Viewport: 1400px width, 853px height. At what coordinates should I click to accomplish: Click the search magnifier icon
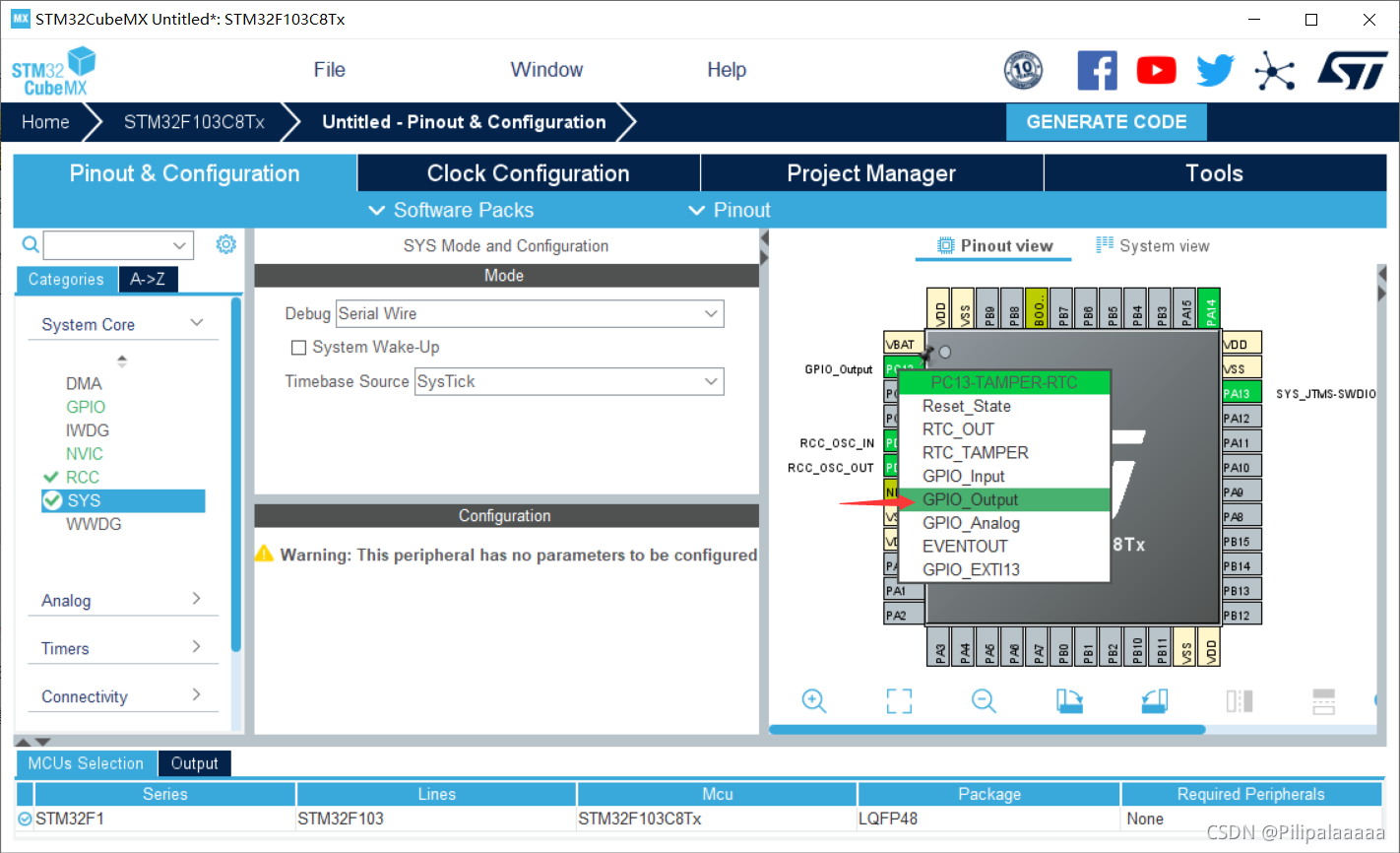31,244
